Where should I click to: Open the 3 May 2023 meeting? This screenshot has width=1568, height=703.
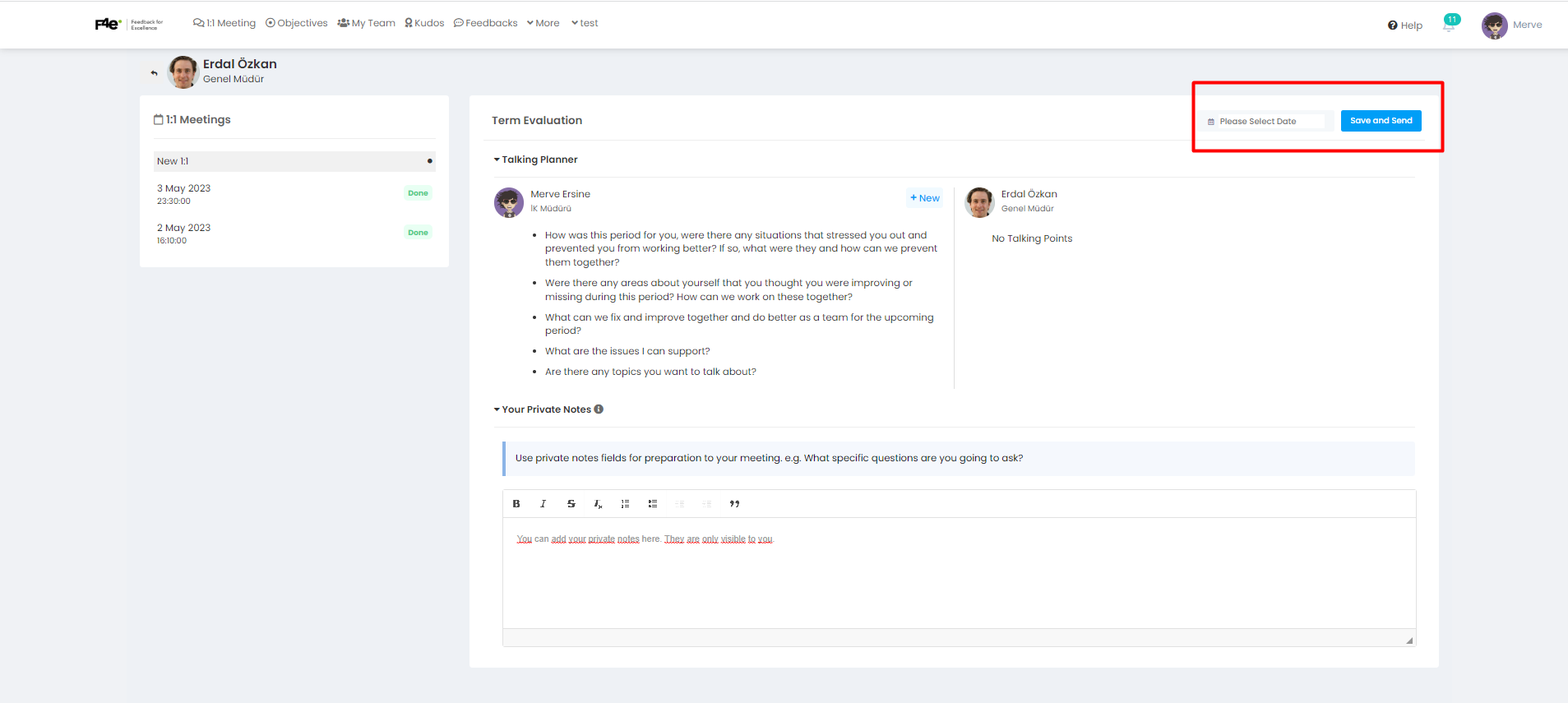(294, 194)
